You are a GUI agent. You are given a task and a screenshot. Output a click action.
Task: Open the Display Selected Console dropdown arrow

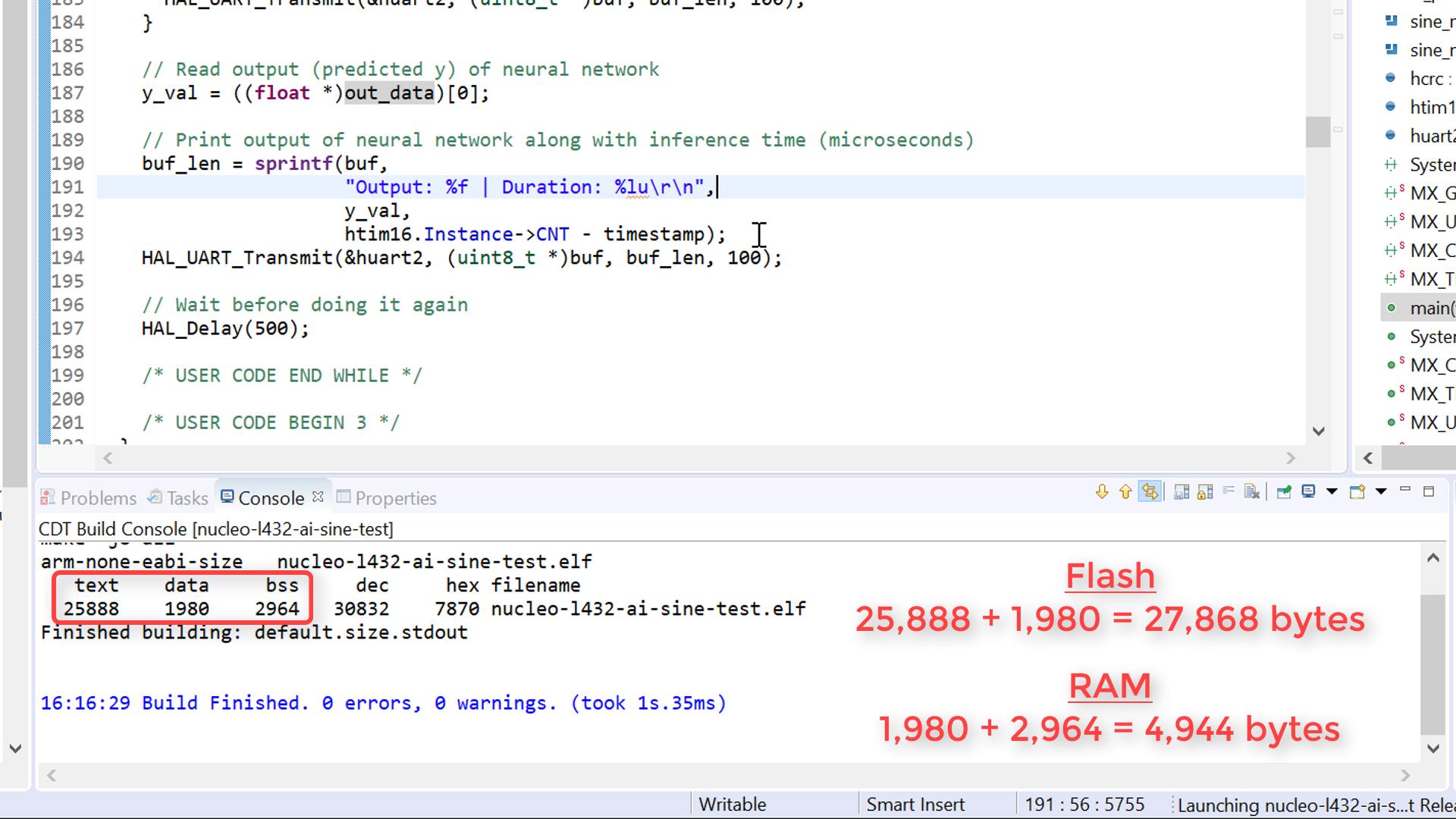1332,491
